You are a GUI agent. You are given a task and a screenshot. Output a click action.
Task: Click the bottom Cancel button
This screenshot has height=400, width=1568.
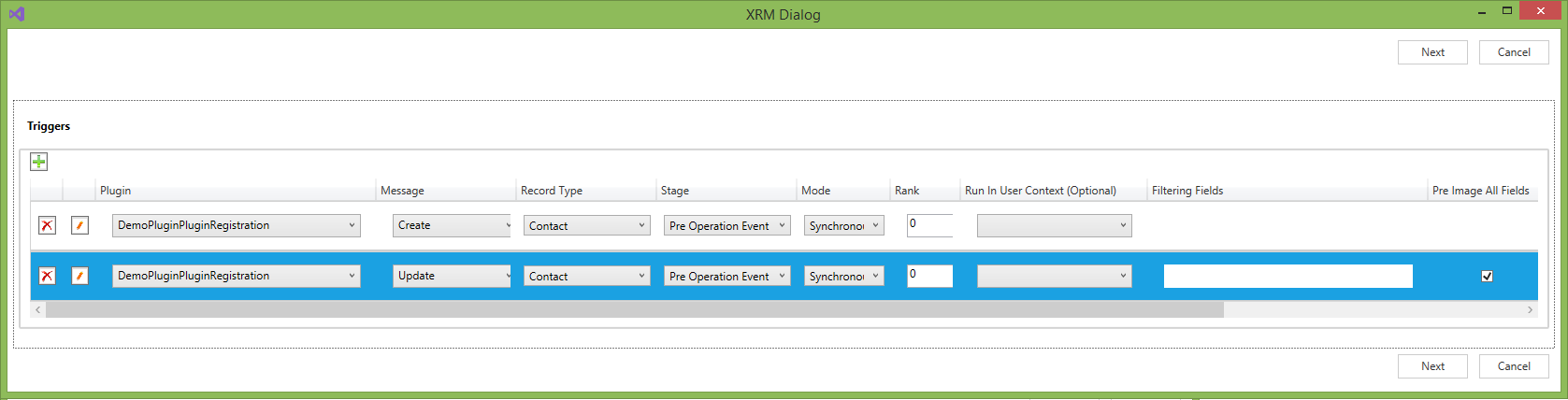pyautogui.click(x=1513, y=366)
